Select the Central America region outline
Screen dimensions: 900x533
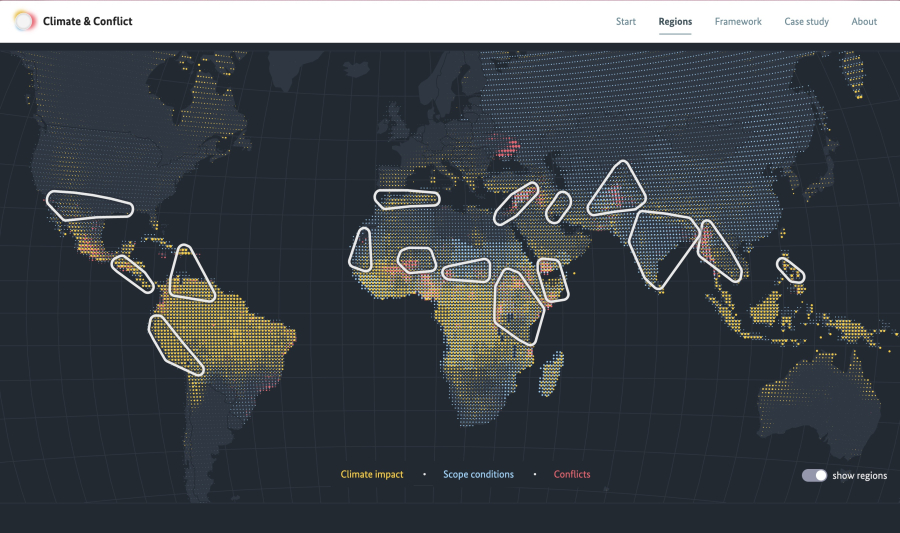(132, 273)
